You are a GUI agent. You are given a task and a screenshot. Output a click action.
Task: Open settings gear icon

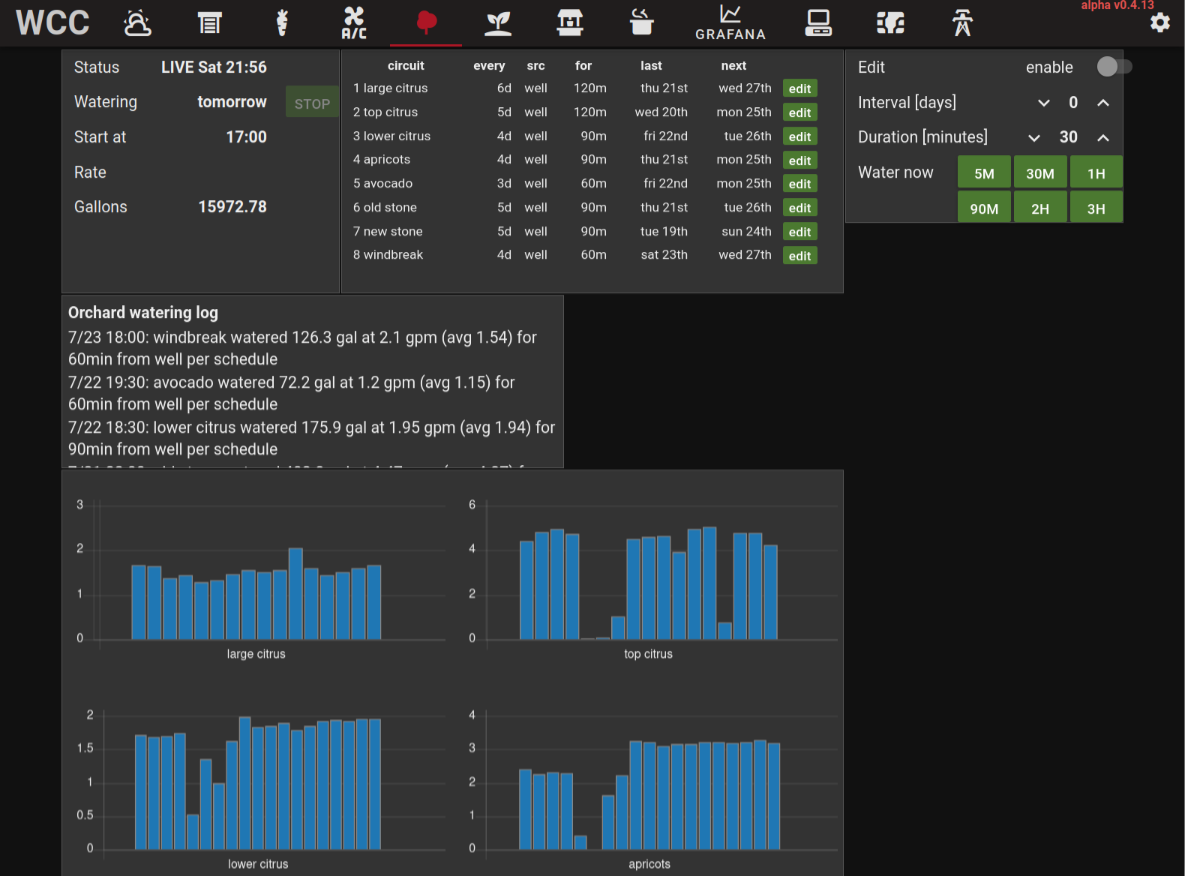1160,22
